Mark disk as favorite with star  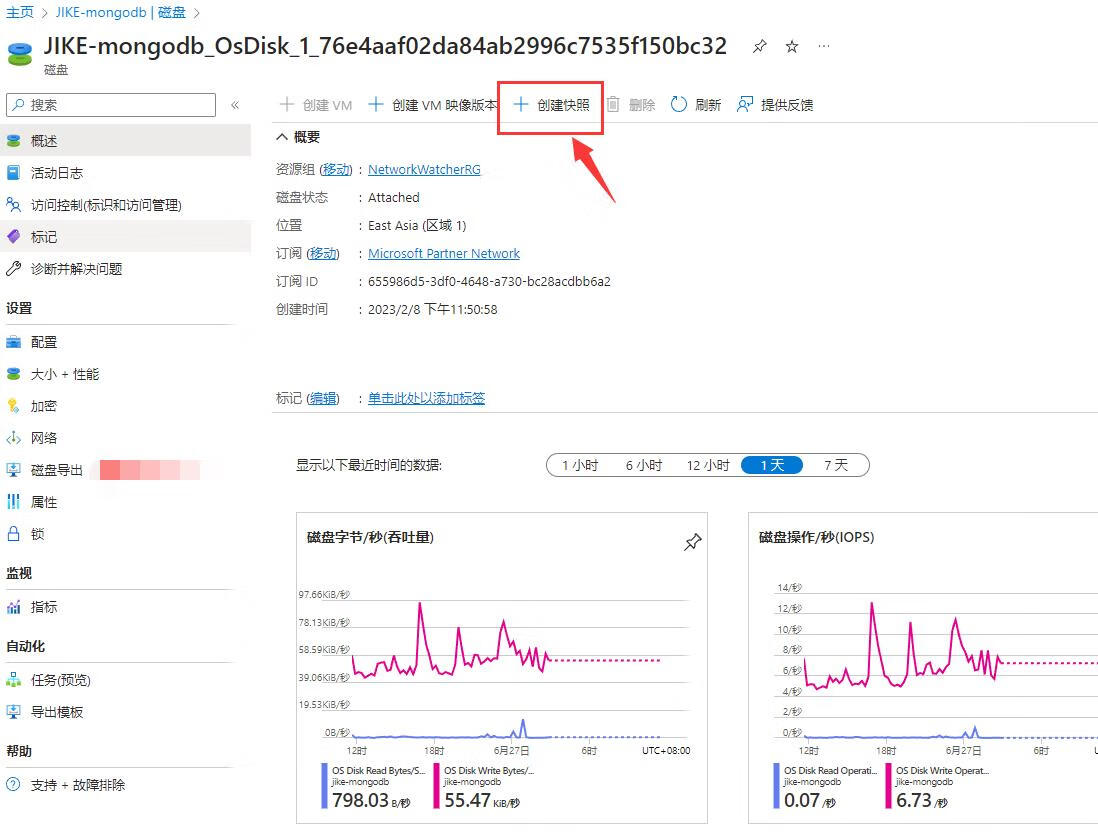(x=792, y=47)
